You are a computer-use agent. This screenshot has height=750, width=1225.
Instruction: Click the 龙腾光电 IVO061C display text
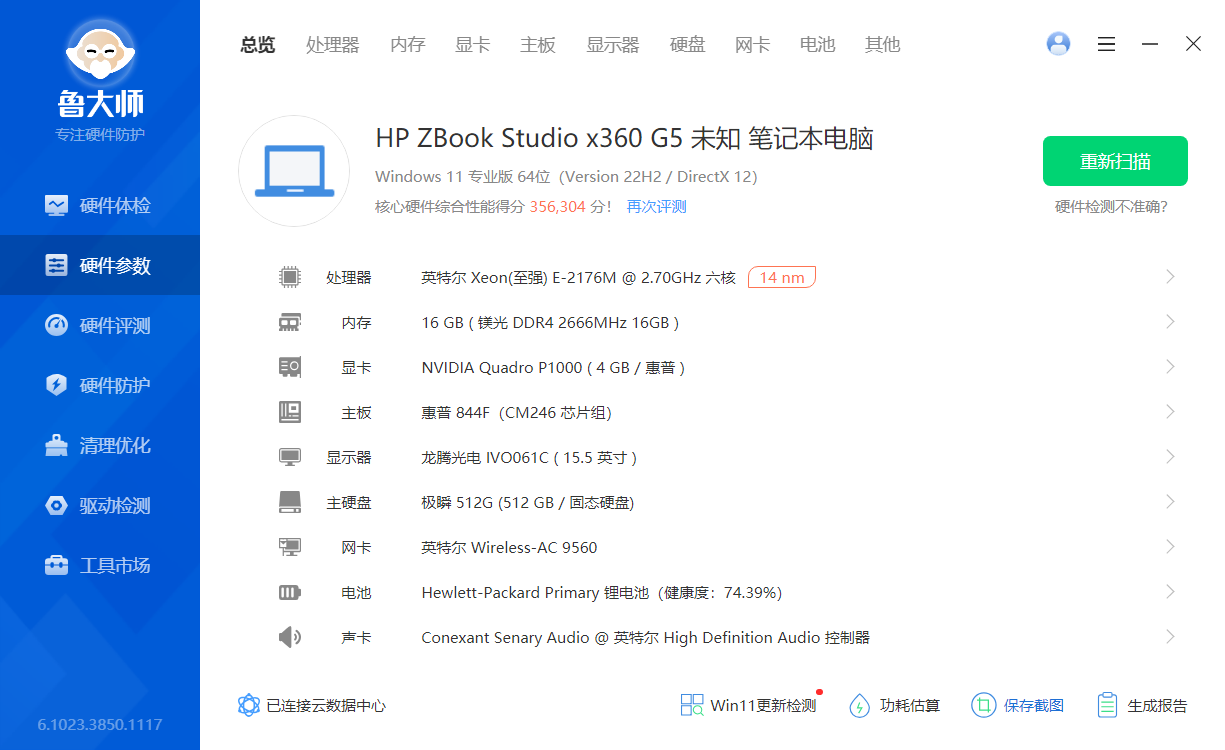pos(529,457)
